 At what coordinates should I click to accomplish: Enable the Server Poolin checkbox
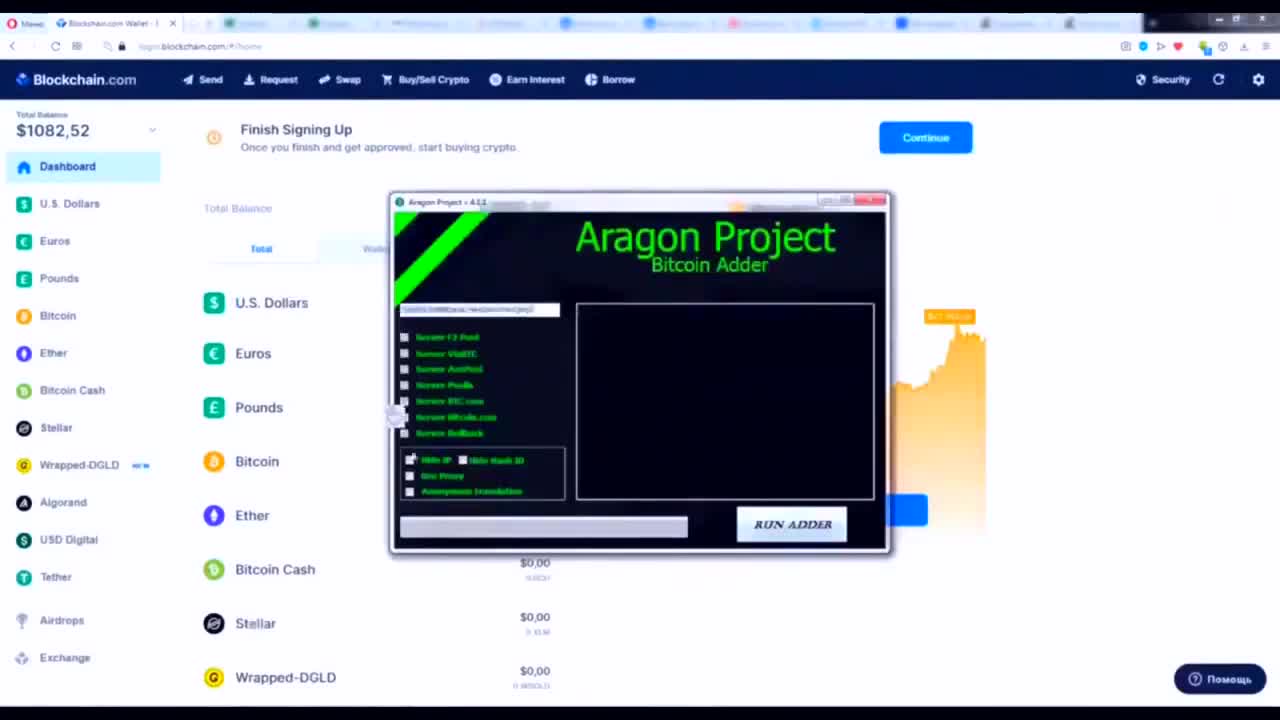[x=404, y=386]
